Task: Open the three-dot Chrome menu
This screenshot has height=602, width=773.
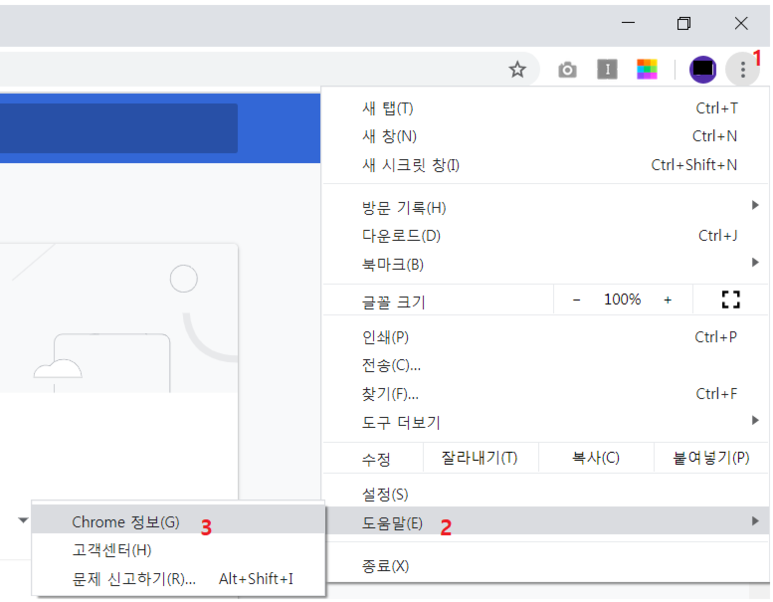Action: pos(742,70)
